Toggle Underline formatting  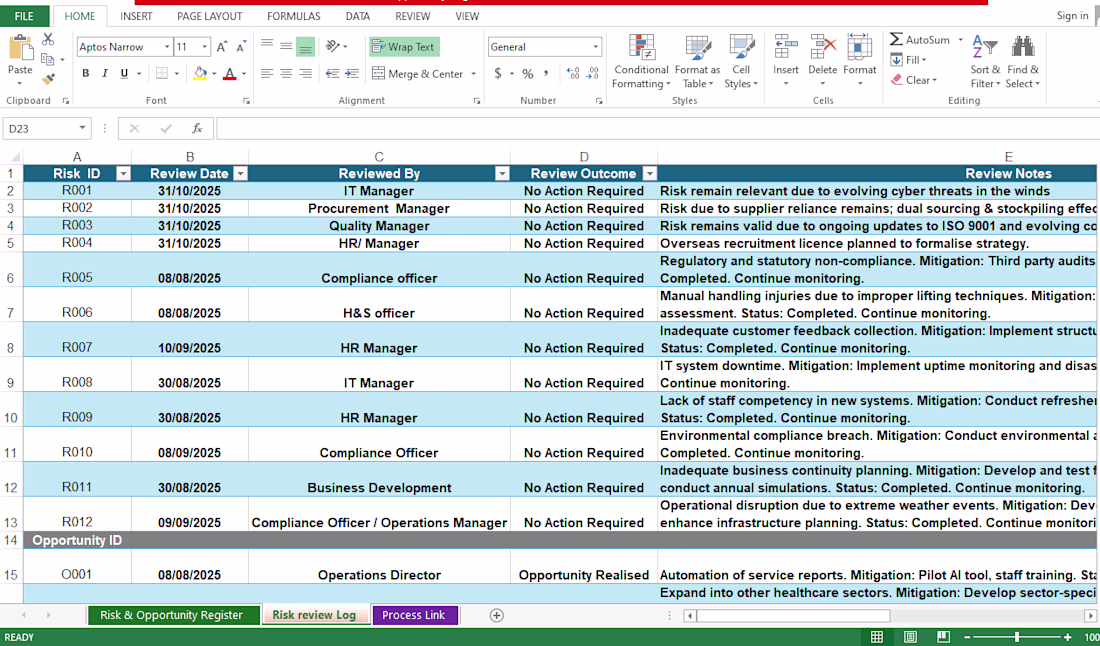point(124,73)
